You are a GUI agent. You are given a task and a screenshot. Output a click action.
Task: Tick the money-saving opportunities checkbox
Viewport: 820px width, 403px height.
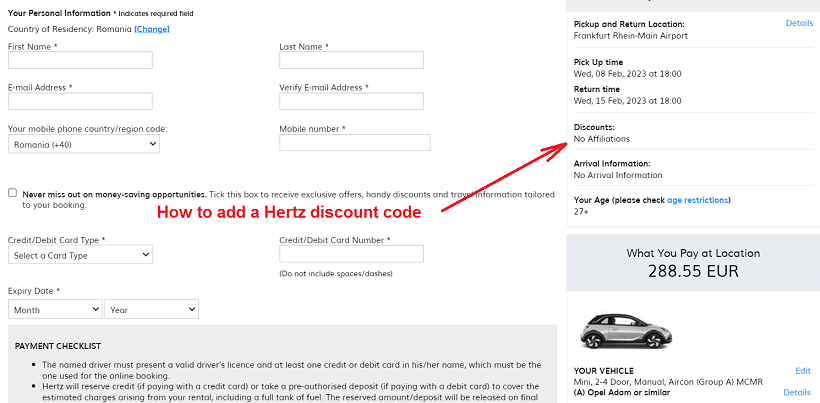tap(13, 193)
